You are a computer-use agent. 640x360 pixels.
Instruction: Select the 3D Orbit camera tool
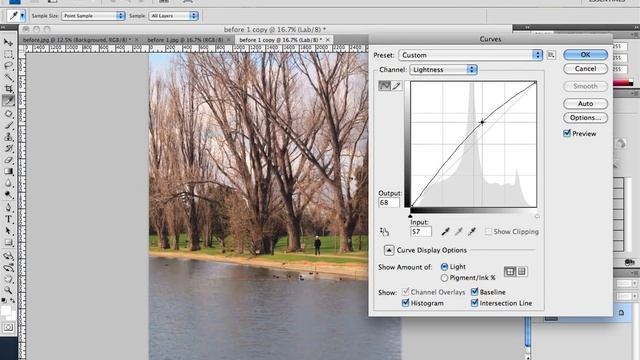coord(8,268)
